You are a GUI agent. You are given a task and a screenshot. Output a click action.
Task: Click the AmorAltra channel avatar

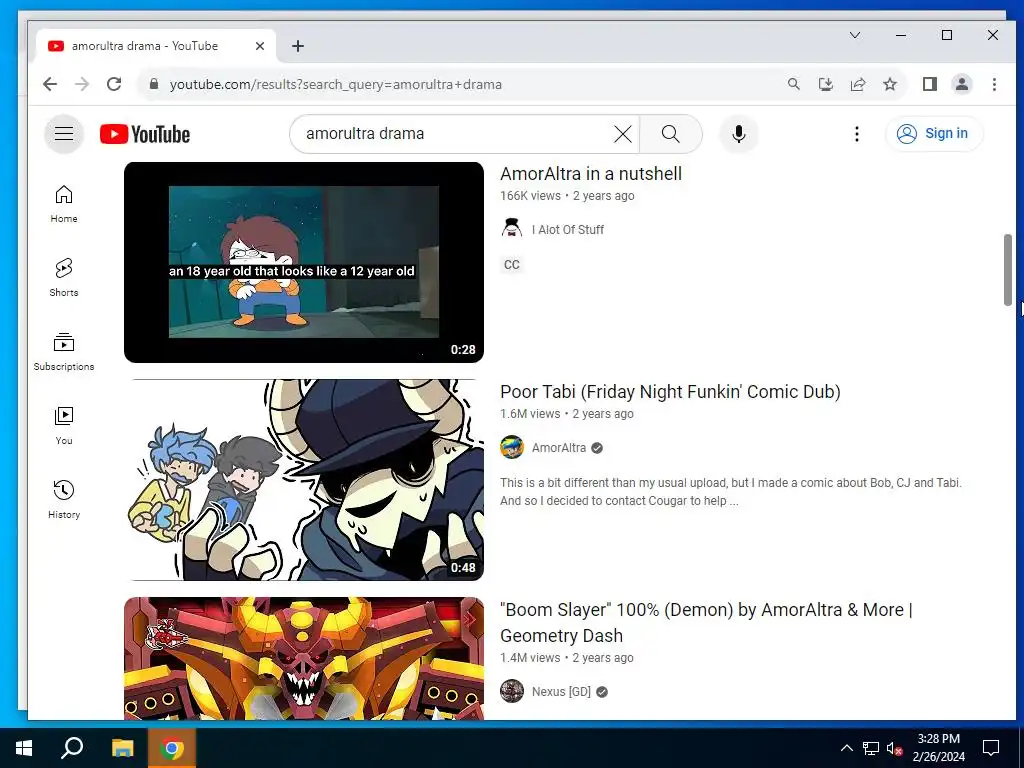click(512, 447)
